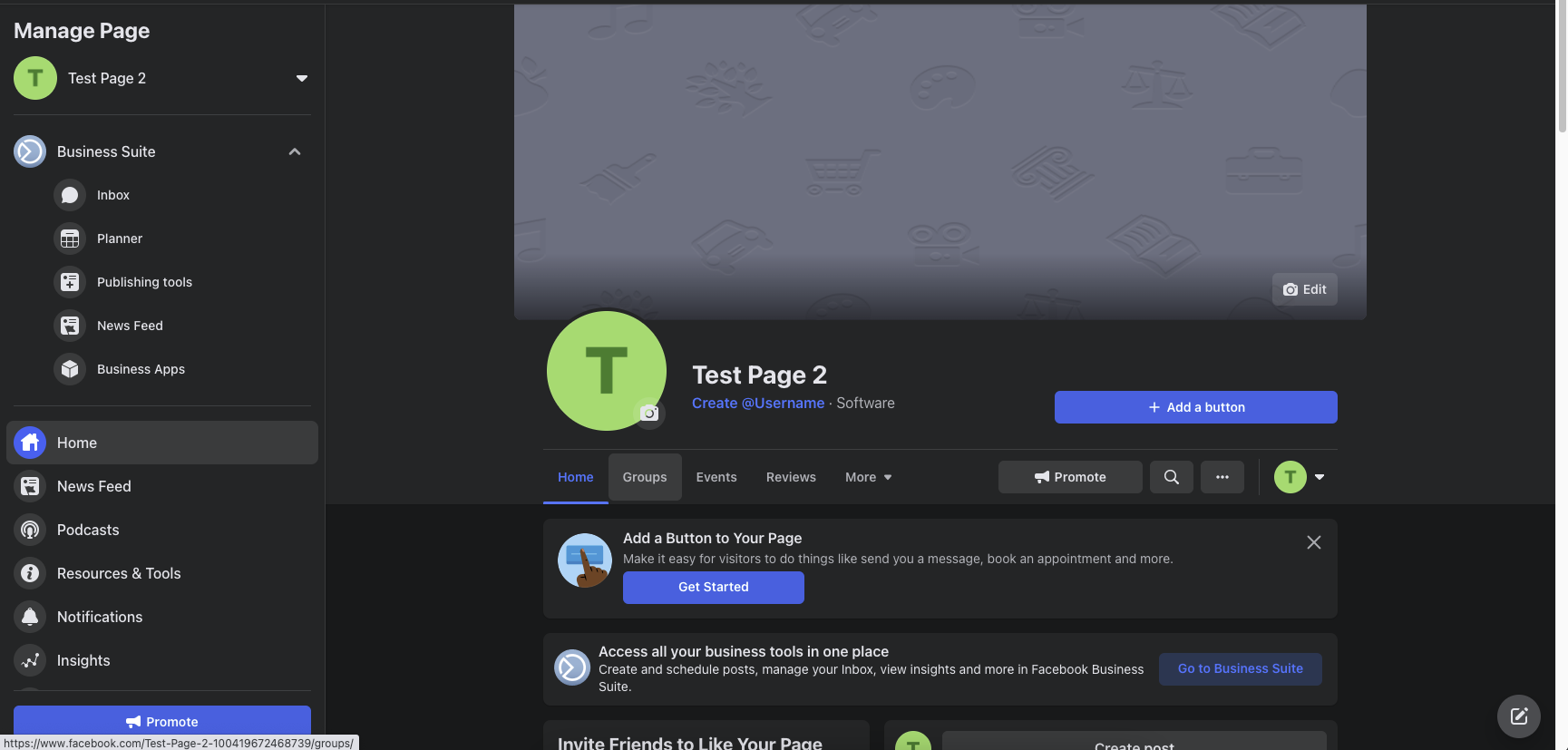1568x750 pixels.
Task: Select the Home house icon in sidebar
Action: click(30, 443)
